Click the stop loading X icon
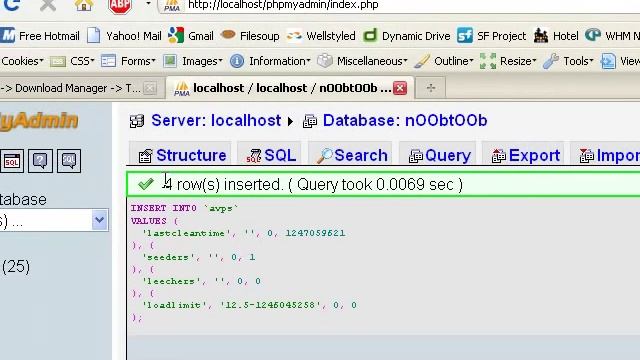The width and height of the screenshot is (640, 360). tap(48, 5)
